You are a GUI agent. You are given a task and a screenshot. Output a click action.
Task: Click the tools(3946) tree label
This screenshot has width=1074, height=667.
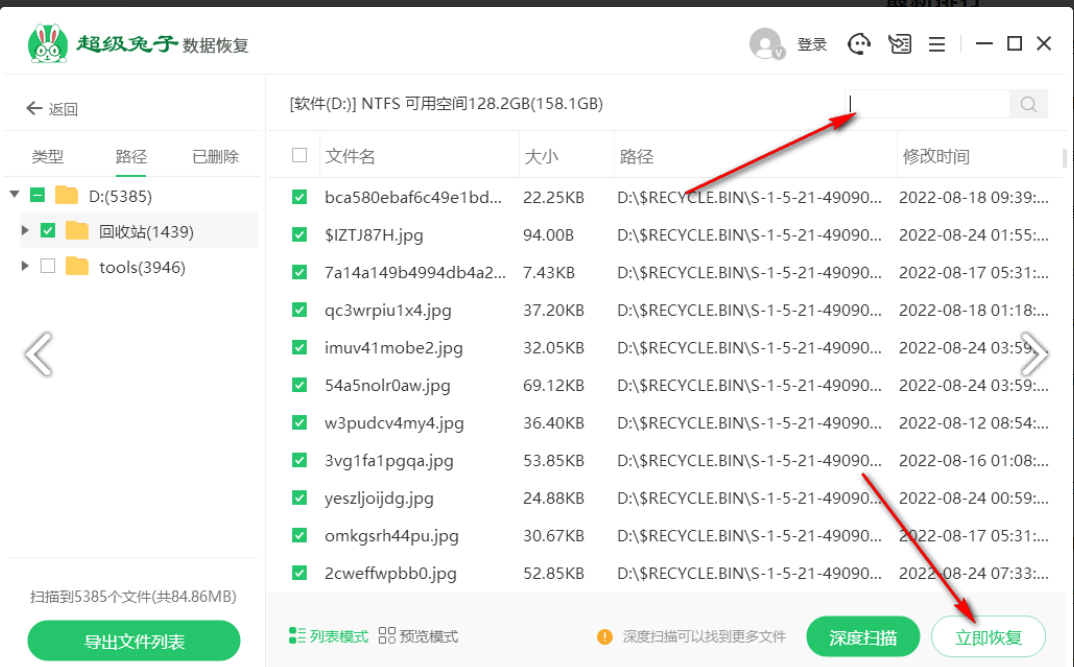142,267
